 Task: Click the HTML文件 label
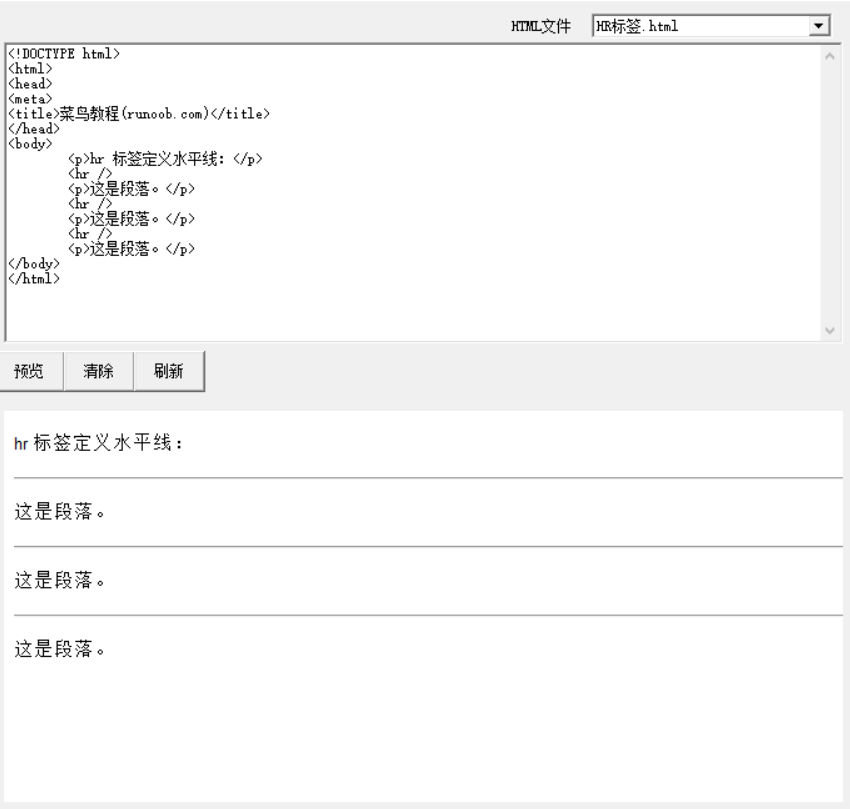click(540, 26)
